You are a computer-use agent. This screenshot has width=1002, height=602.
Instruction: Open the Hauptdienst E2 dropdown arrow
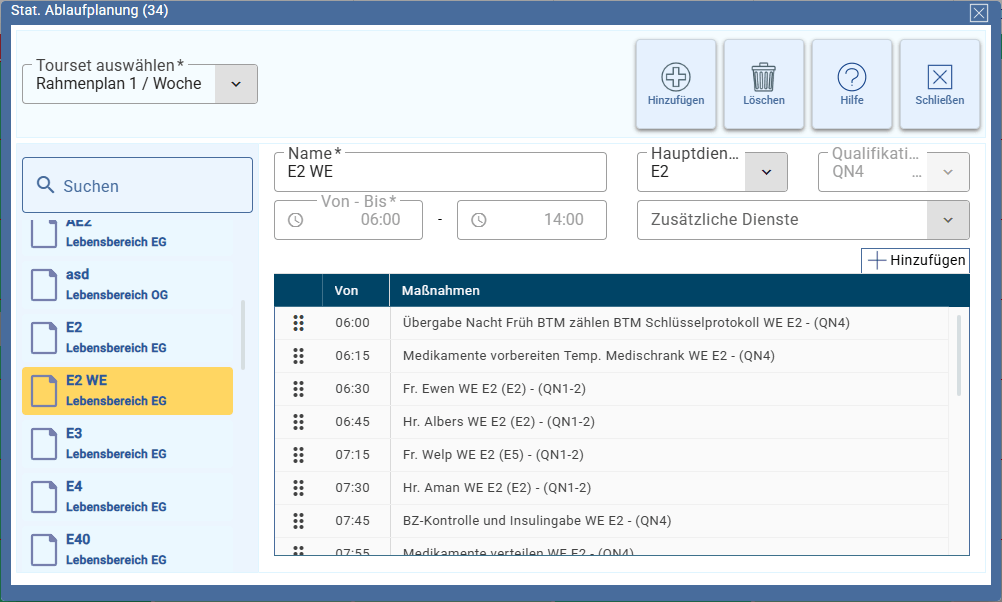(x=766, y=172)
